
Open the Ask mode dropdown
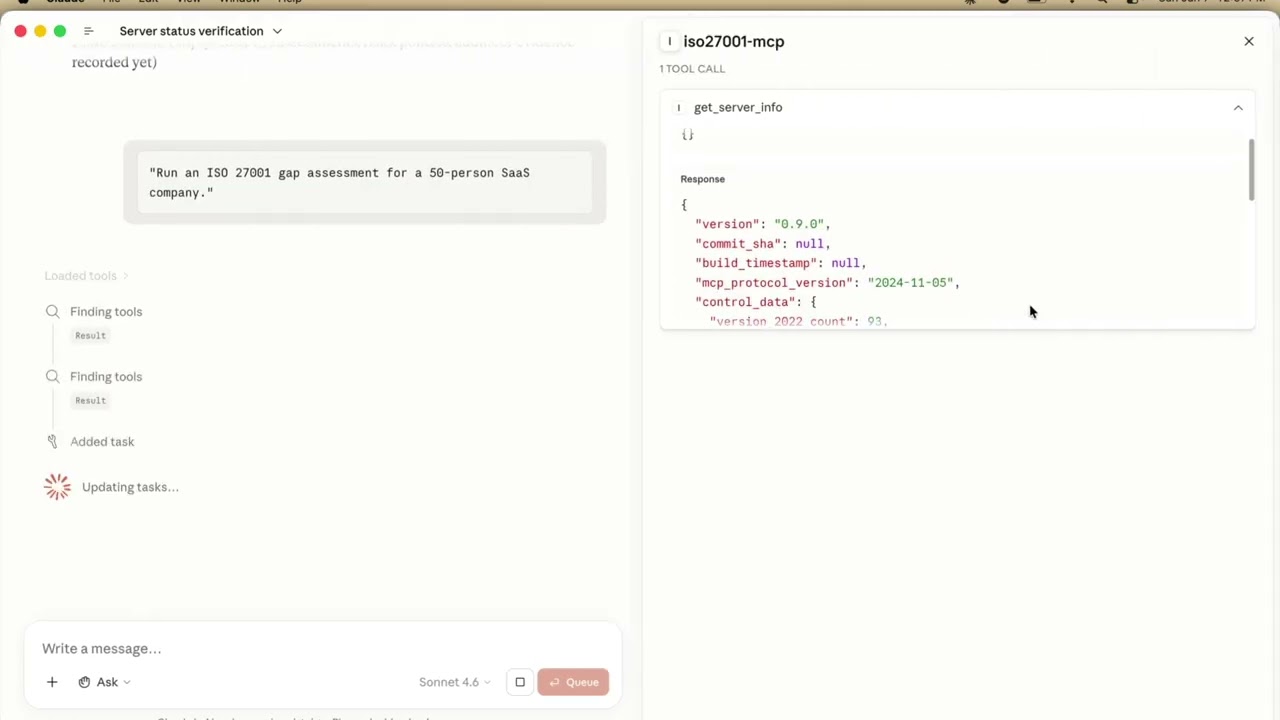pos(104,682)
